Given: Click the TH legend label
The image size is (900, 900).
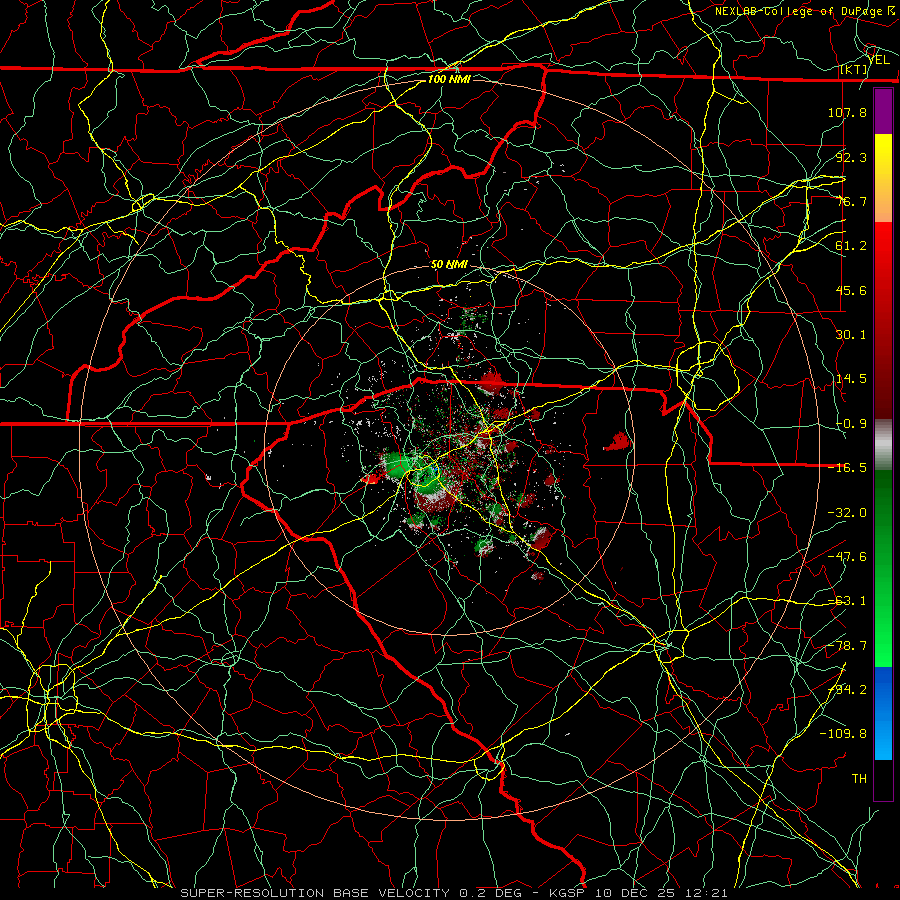Looking at the screenshot, I should (x=859, y=779).
